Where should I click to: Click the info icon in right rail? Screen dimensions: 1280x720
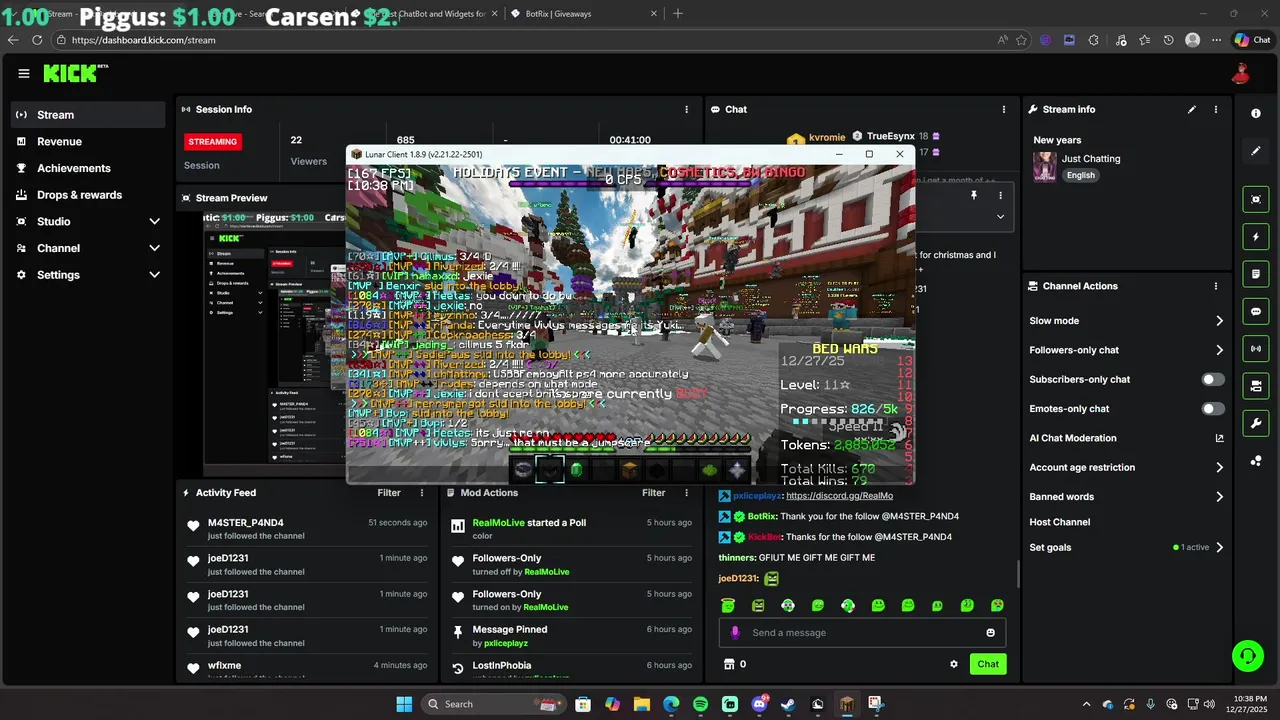tap(1256, 114)
